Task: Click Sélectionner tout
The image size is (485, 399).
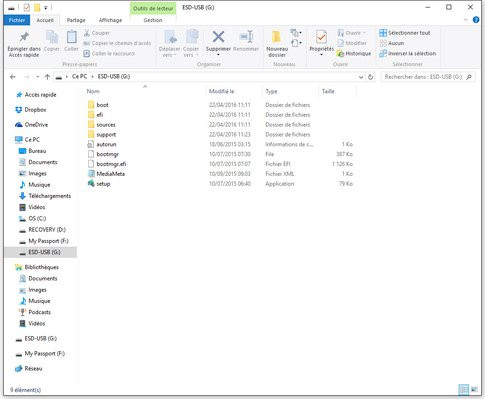Action: click(405, 33)
